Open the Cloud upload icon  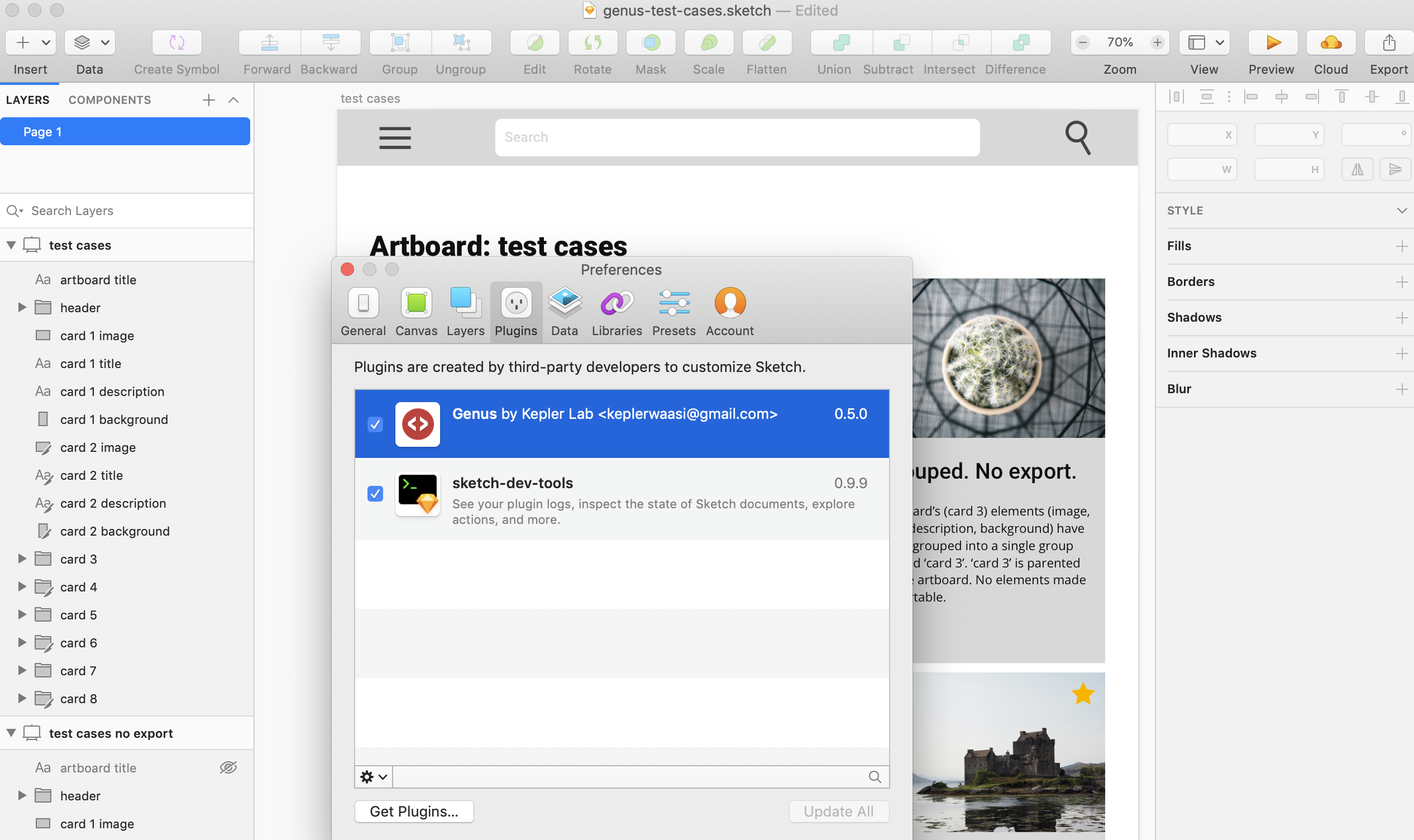click(x=1330, y=42)
